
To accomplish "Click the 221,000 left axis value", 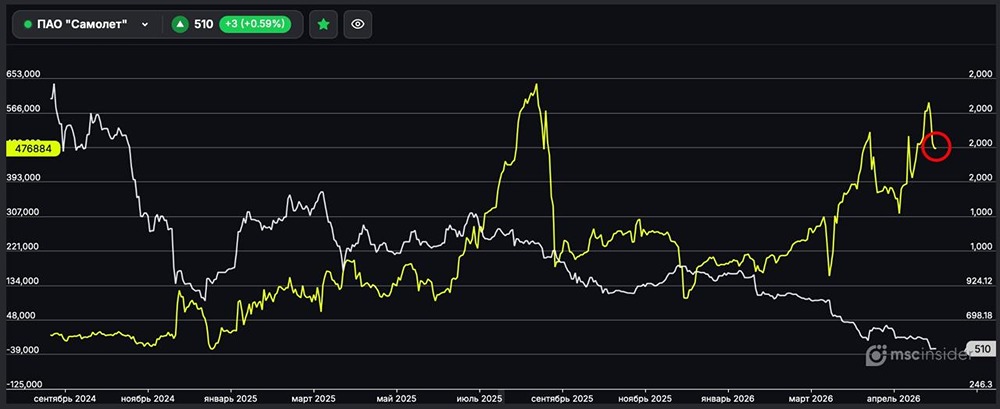I will pos(24,247).
